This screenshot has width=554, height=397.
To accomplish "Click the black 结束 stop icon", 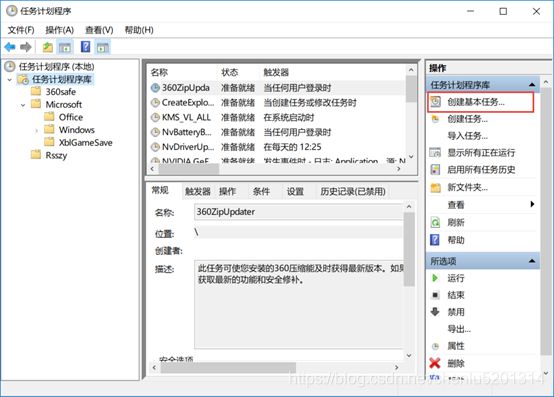I will click(435, 295).
